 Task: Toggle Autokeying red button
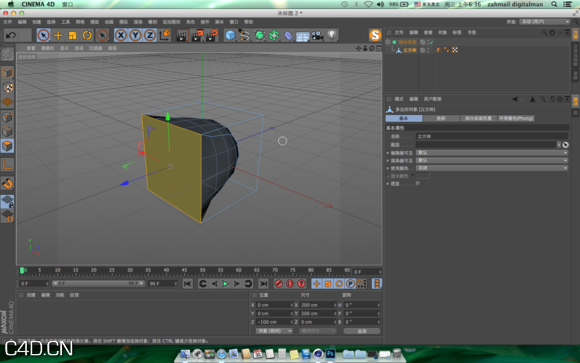[x=290, y=284]
